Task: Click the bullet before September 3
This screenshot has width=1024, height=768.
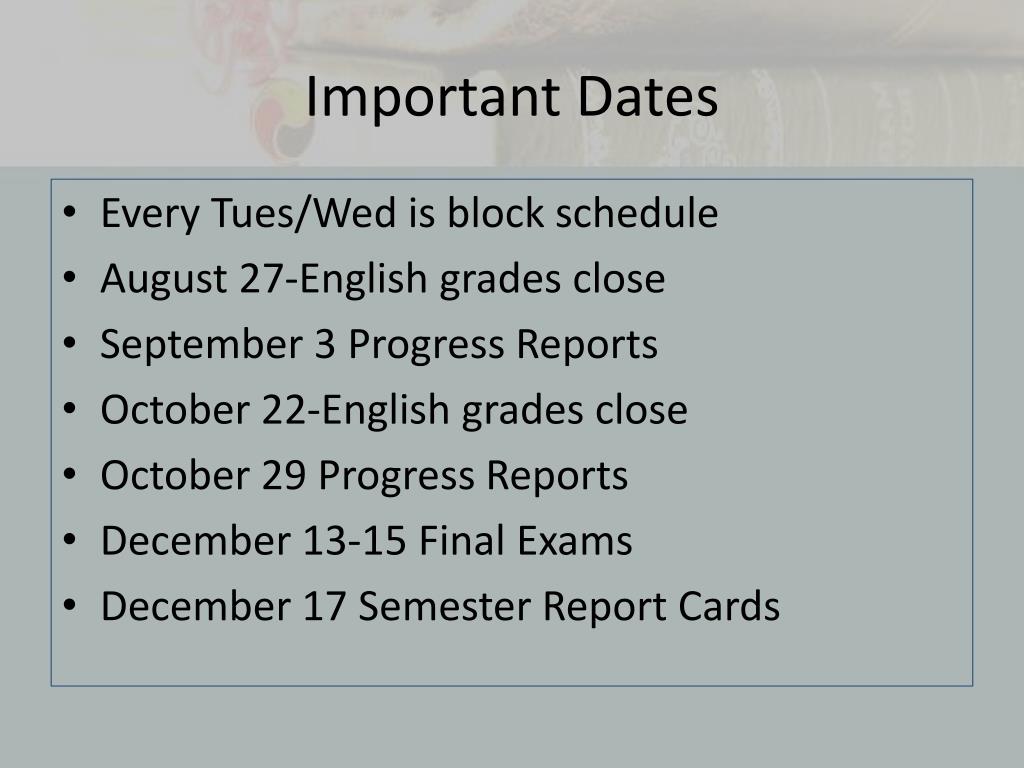Action: [69, 343]
